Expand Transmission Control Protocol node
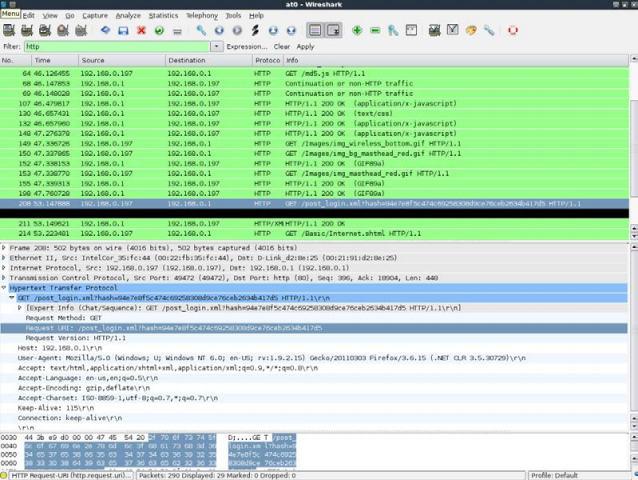This screenshot has height=480, width=638. tap(4, 278)
